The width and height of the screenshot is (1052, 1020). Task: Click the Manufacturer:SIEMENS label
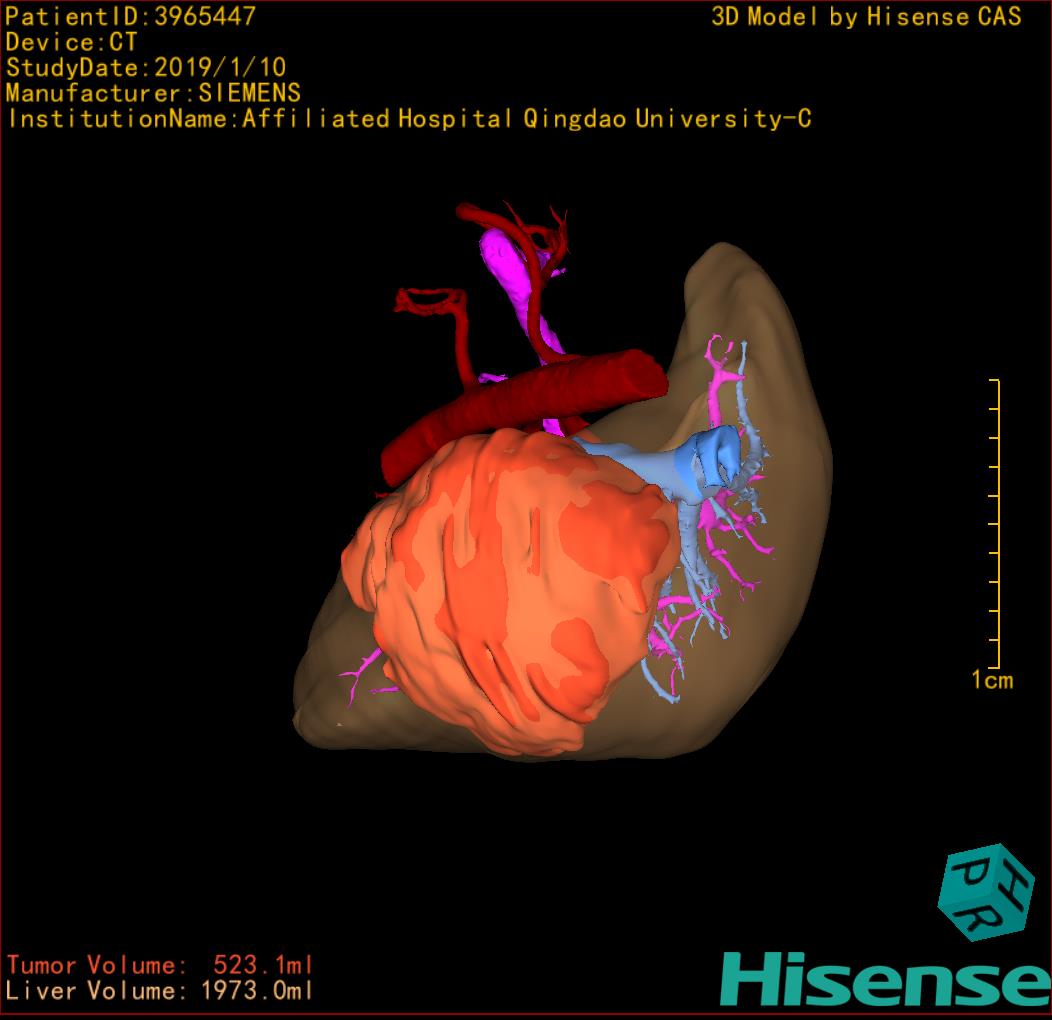[153, 94]
